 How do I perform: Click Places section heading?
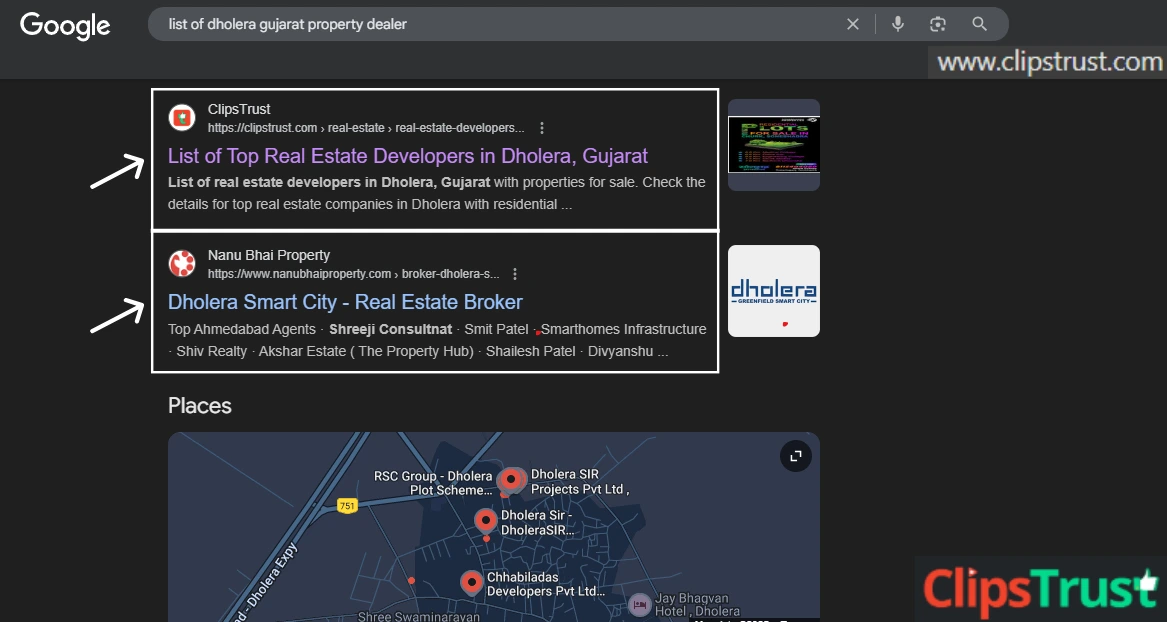(199, 405)
